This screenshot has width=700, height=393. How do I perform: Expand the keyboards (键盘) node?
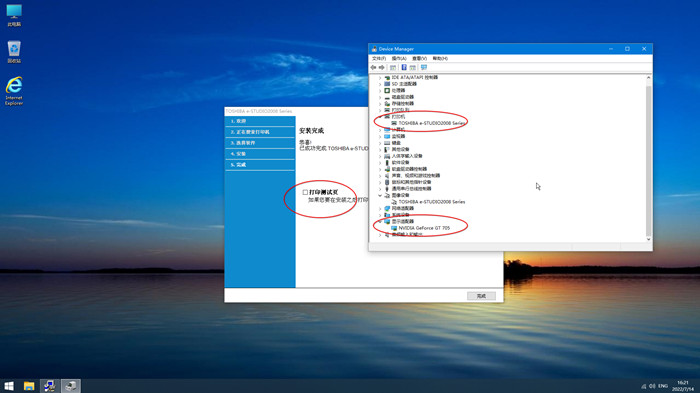coord(380,143)
